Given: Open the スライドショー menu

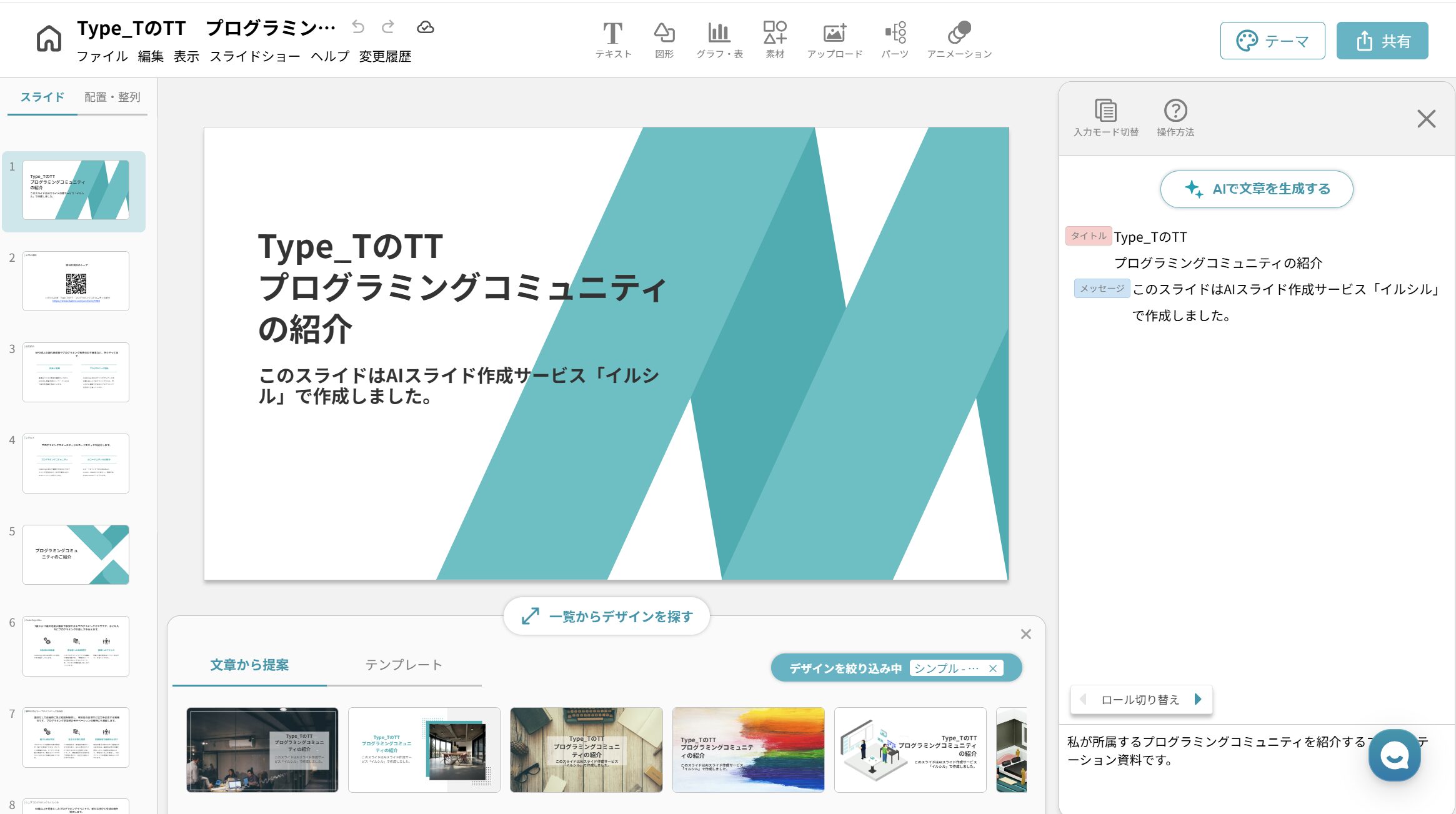Looking at the screenshot, I should pos(254,57).
